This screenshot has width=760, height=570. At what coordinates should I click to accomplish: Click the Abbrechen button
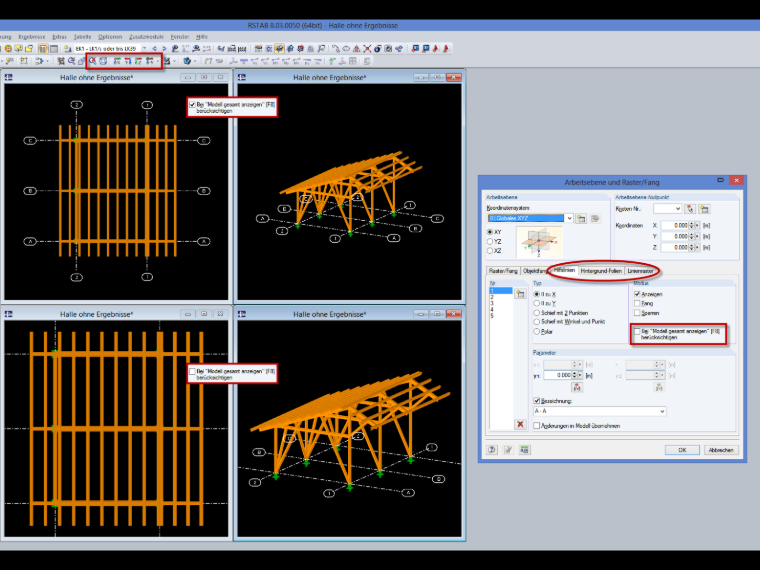721,450
